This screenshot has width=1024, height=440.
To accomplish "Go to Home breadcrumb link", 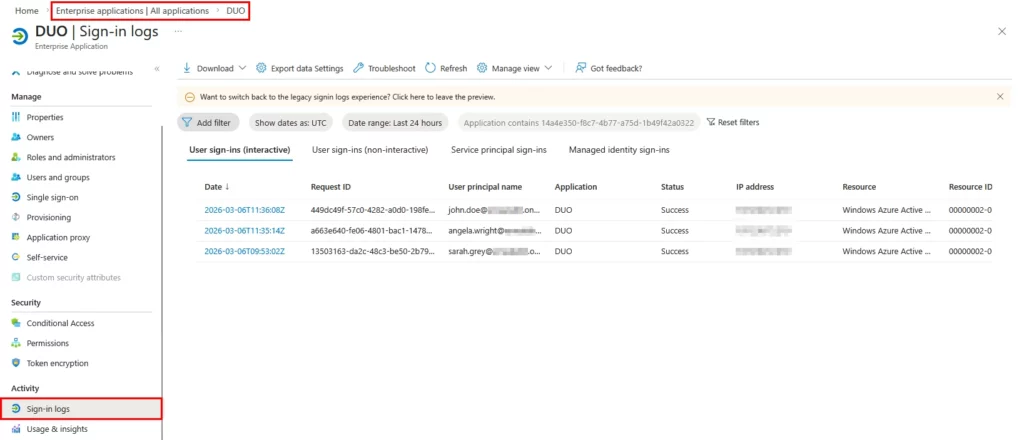I will point(27,11).
